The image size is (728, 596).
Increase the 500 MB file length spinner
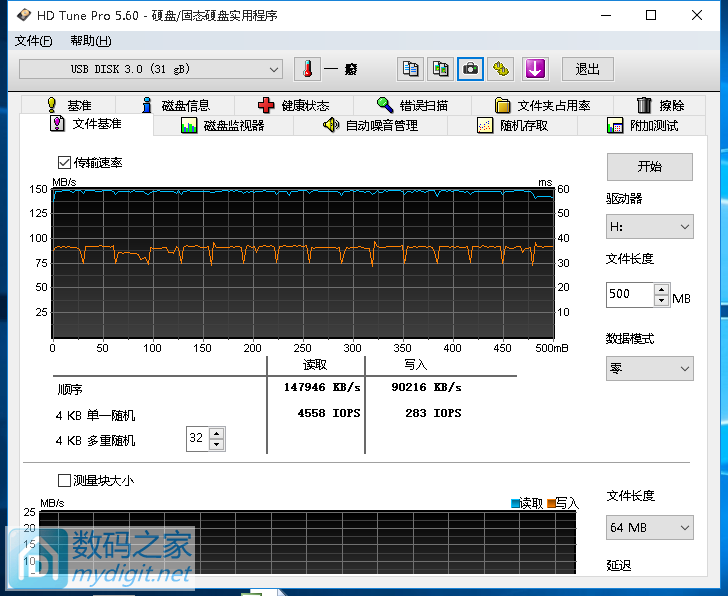tap(661, 290)
